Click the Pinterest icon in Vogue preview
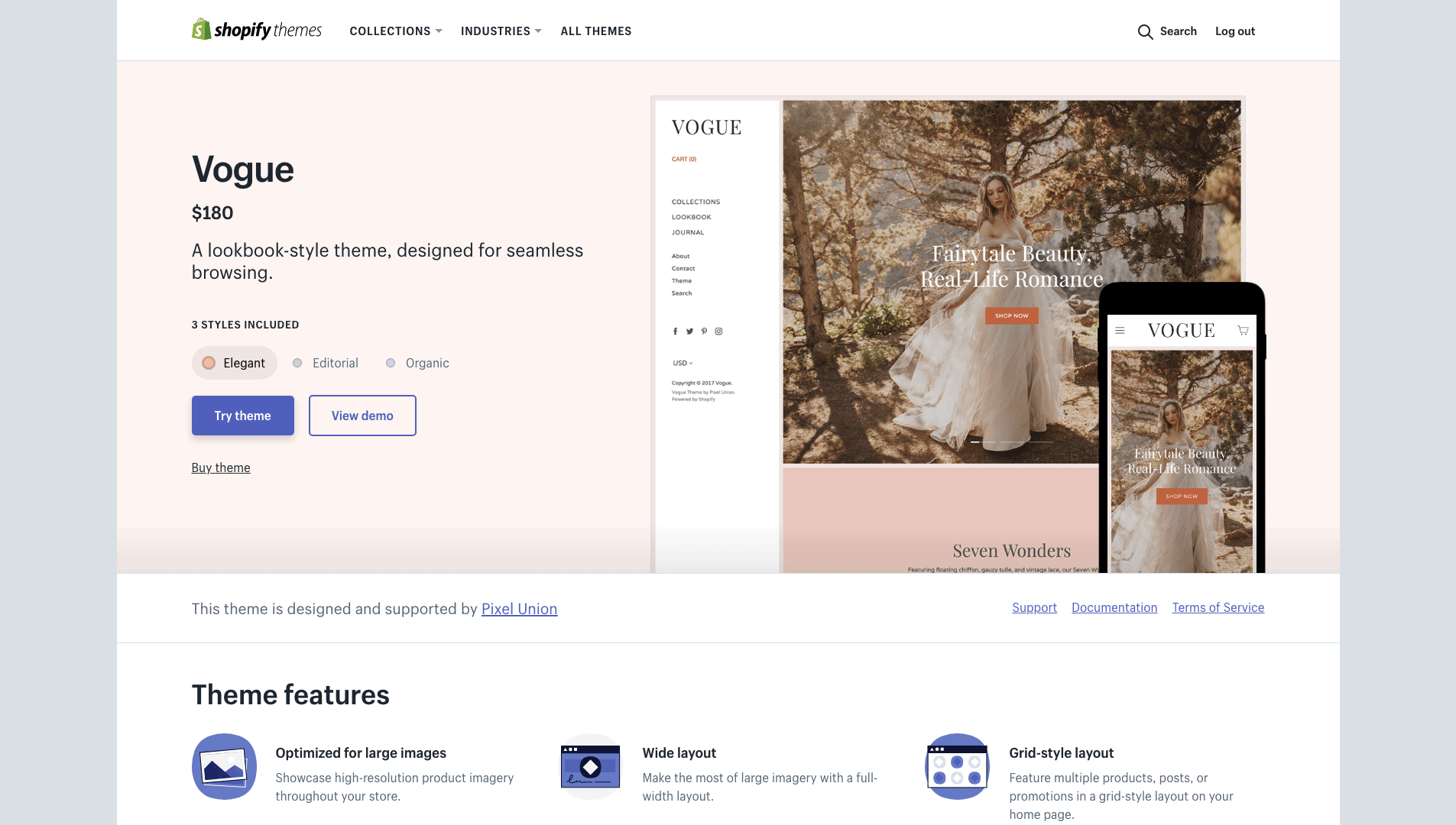The width and height of the screenshot is (1456, 825). tap(704, 332)
